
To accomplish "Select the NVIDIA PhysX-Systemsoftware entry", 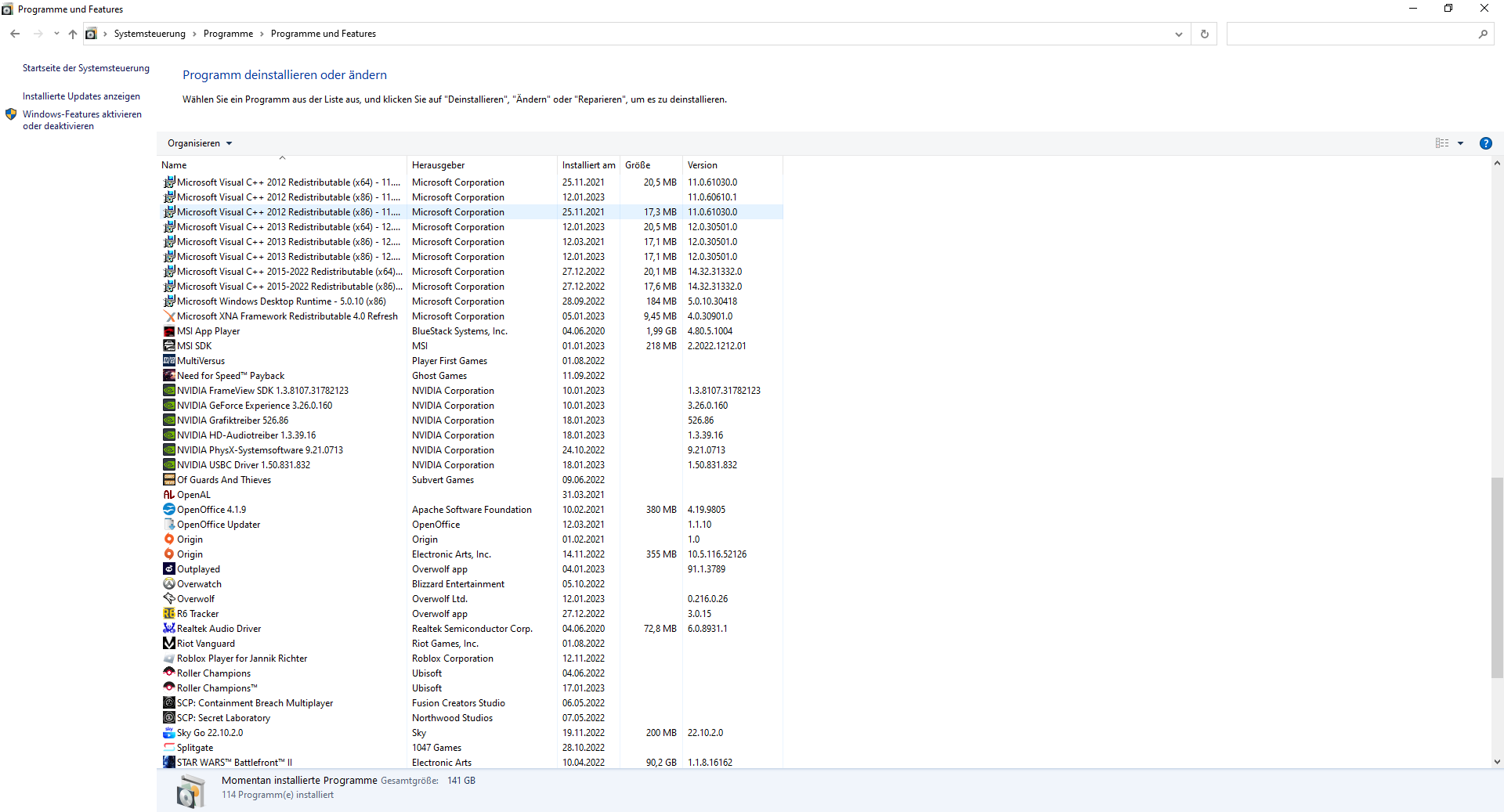I will (x=472, y=450).
